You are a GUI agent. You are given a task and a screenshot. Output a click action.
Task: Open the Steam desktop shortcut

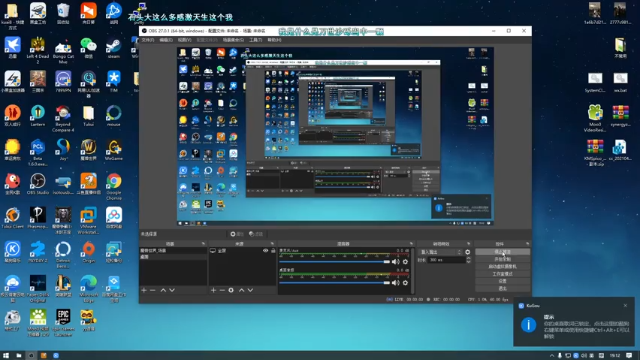pos(114,48)
